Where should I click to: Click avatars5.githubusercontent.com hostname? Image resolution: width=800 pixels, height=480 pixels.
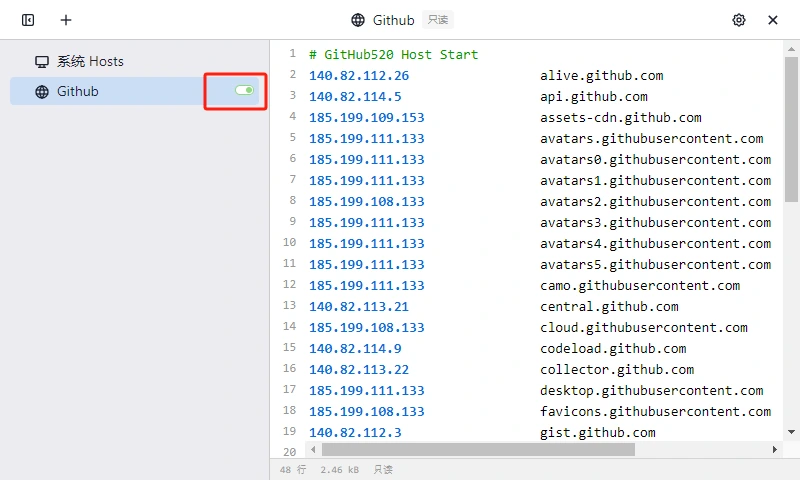click(656, 264)
